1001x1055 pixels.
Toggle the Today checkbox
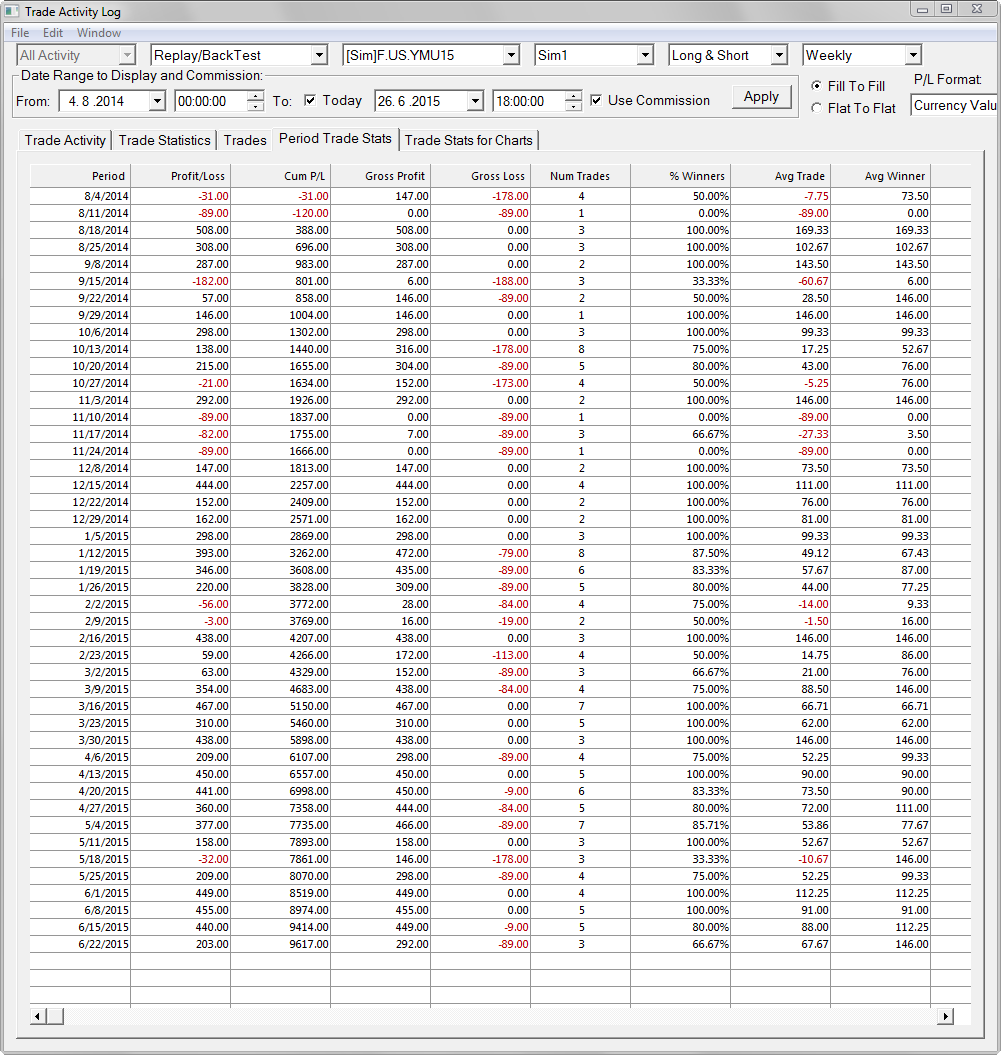310,100
